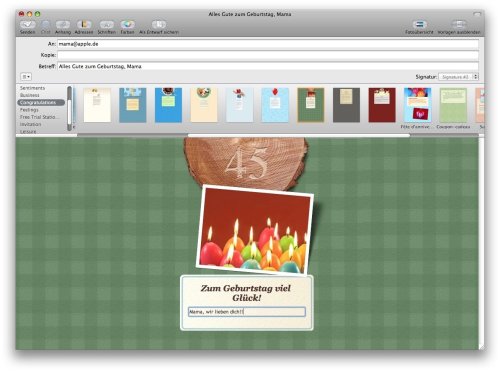This screenshot has width=500, height=371.
Task: Click the Senden button to send the mail
Action: pos(27,27)
